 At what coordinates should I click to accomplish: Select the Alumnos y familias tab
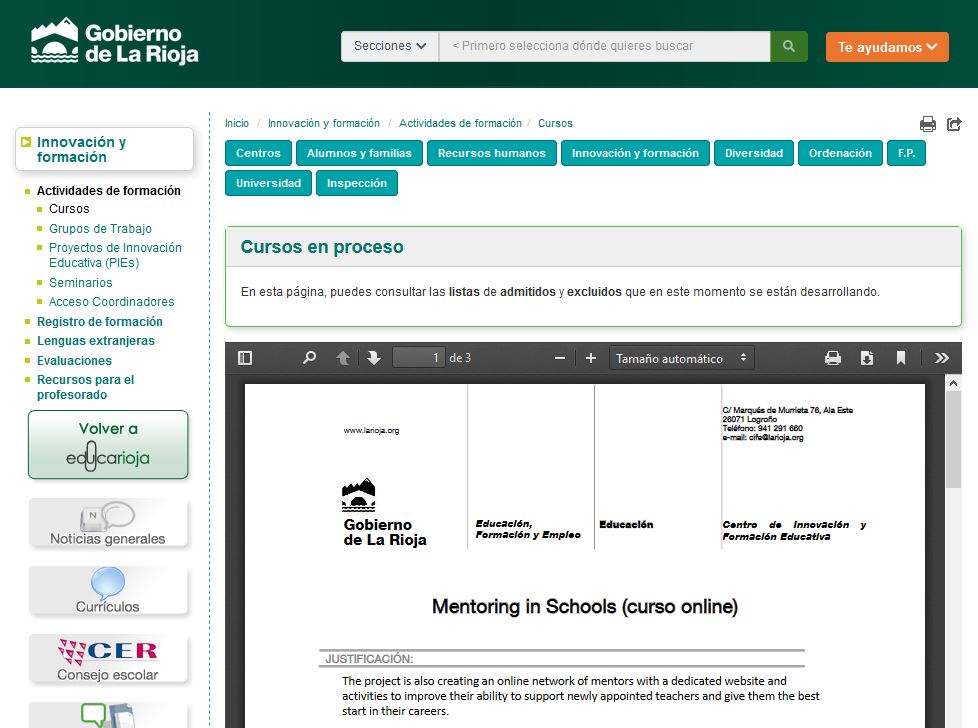[x=359, y=153]
